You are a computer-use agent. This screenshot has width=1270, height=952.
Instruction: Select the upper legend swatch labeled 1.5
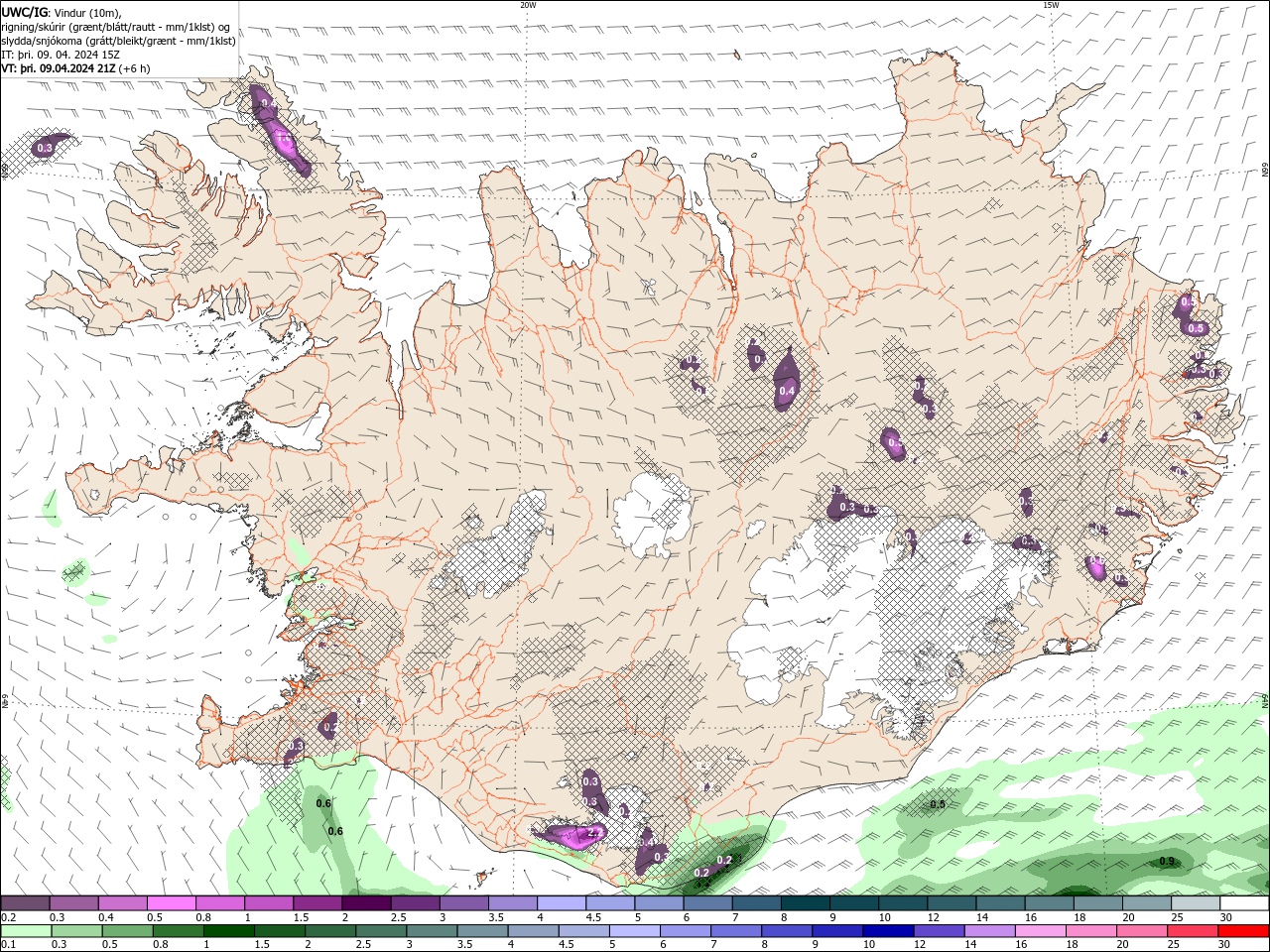[x=317, y=903]
